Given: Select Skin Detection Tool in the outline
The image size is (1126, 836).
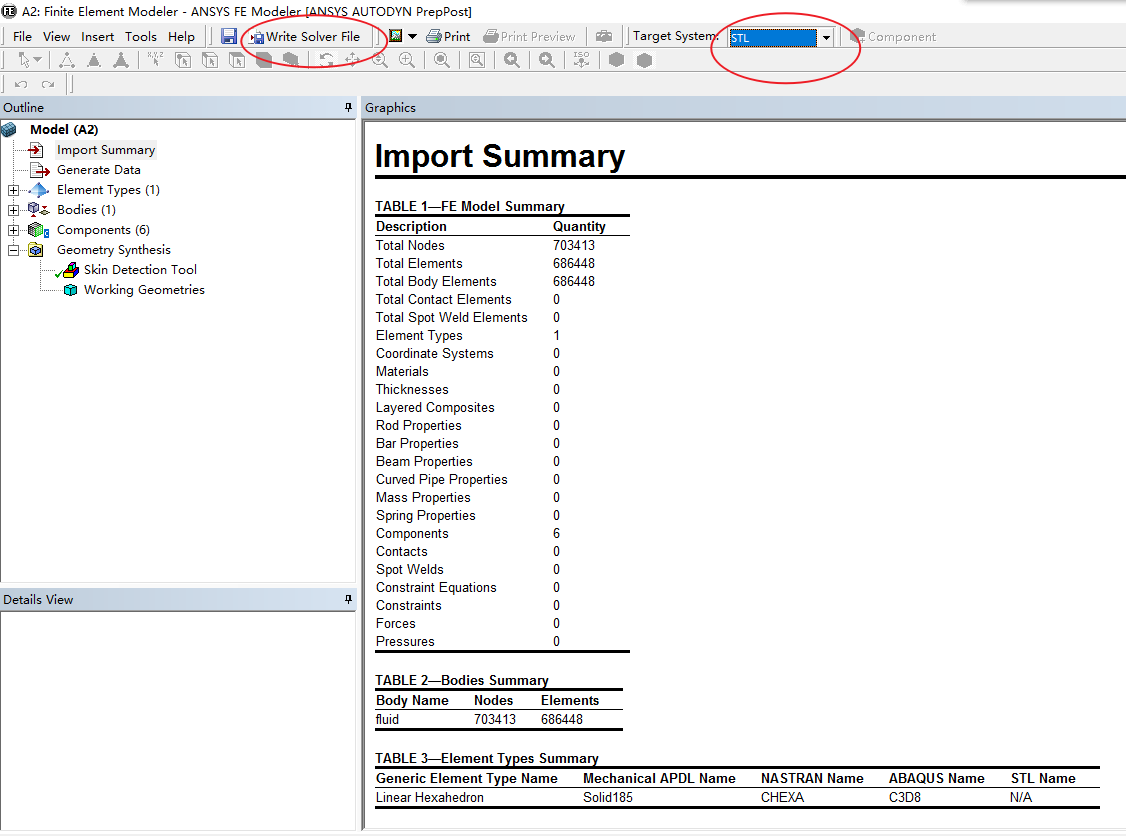Looking at the screenshot, I should (140, 270).
